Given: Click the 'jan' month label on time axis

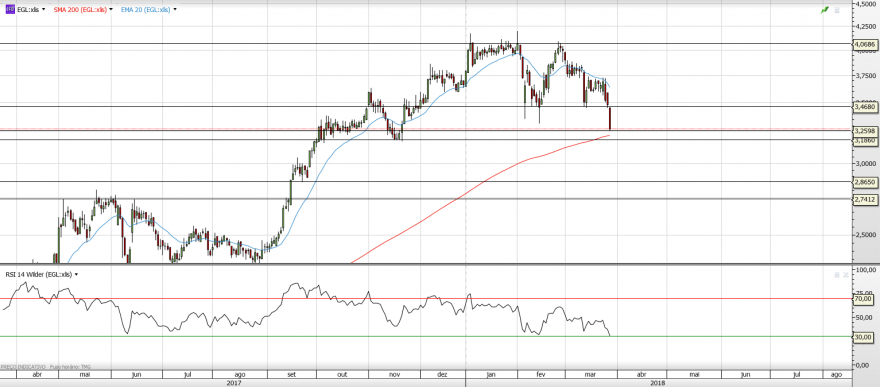Looking at the screenshot, I should (491, 374).
